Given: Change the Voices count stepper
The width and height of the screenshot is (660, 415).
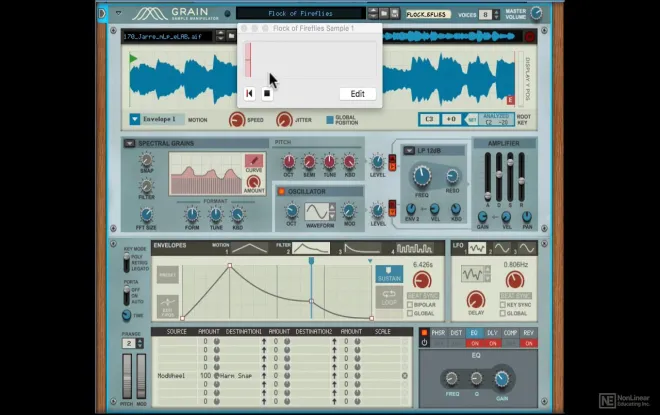Looking at the screenshot, I should pyautogui.click(x=496, y=15).
